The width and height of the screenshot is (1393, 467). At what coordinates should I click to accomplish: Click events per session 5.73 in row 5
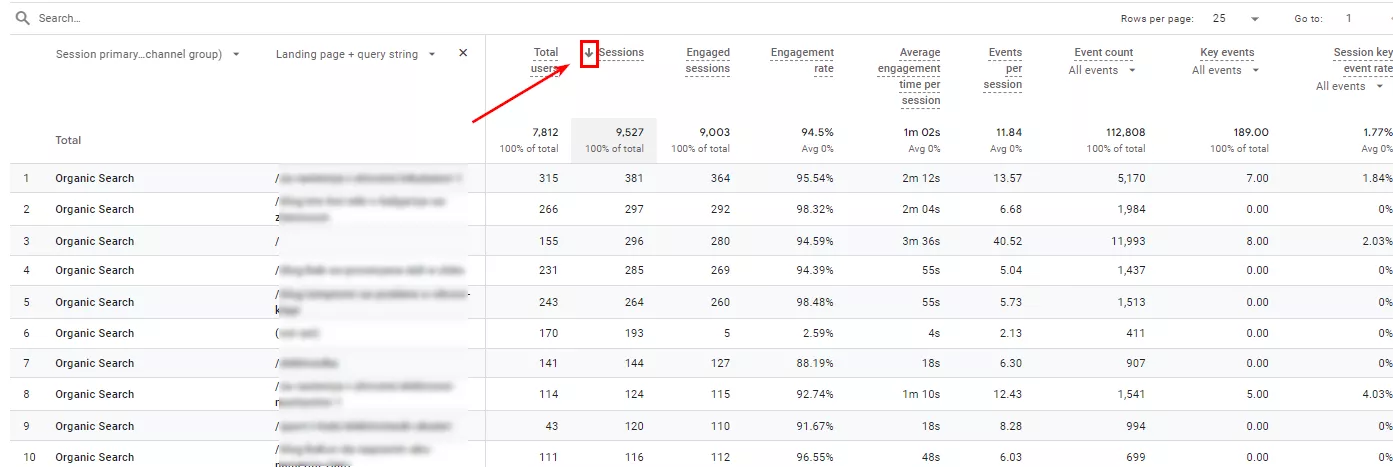(1011, 302)
